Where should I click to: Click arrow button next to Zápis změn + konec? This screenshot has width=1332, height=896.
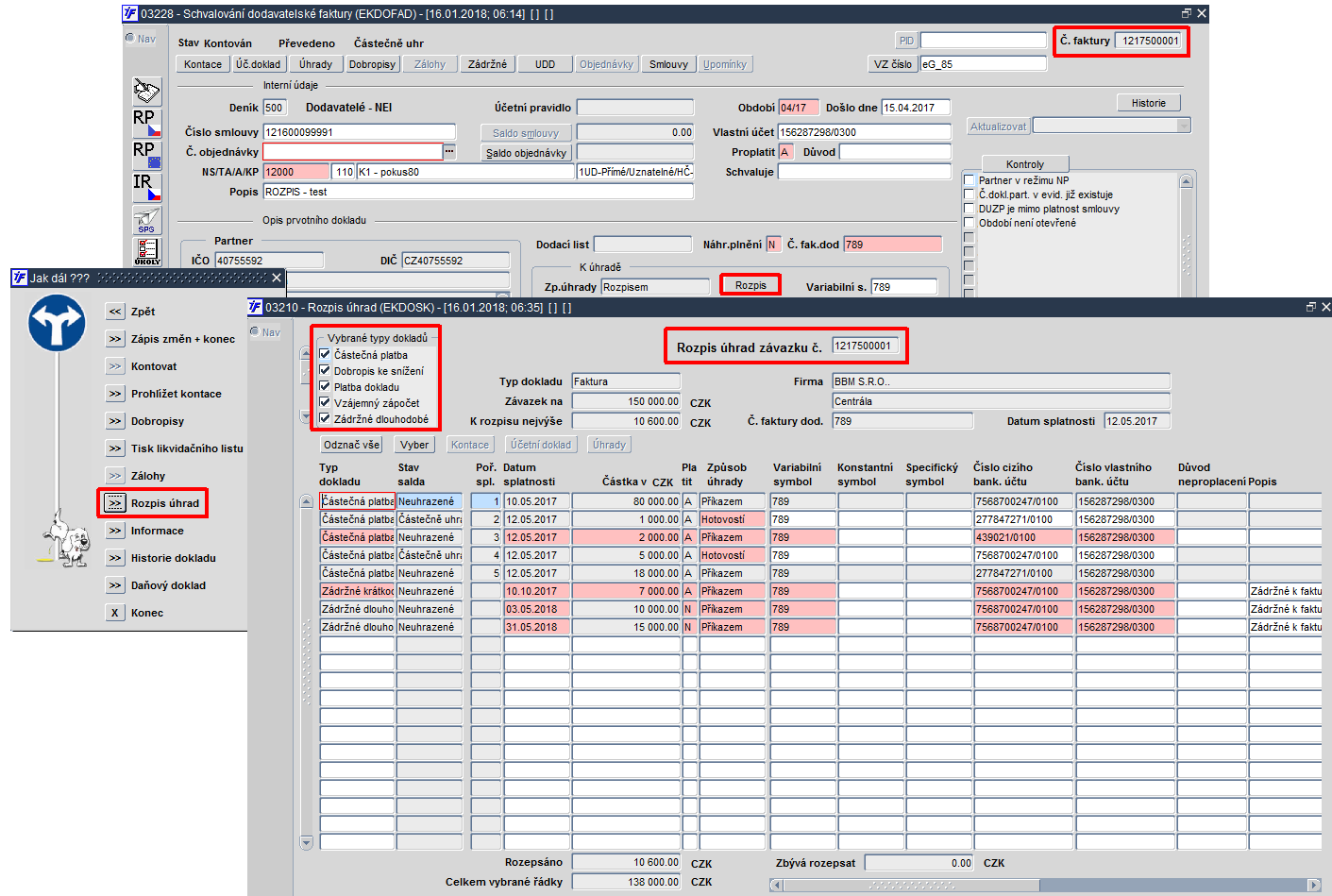click(115, 339)
